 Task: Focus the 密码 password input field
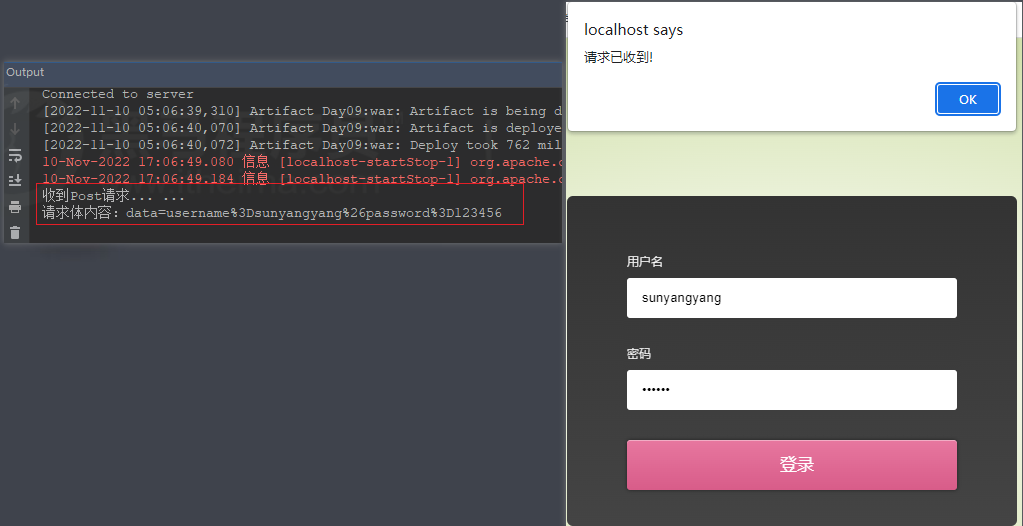[791, 390]
